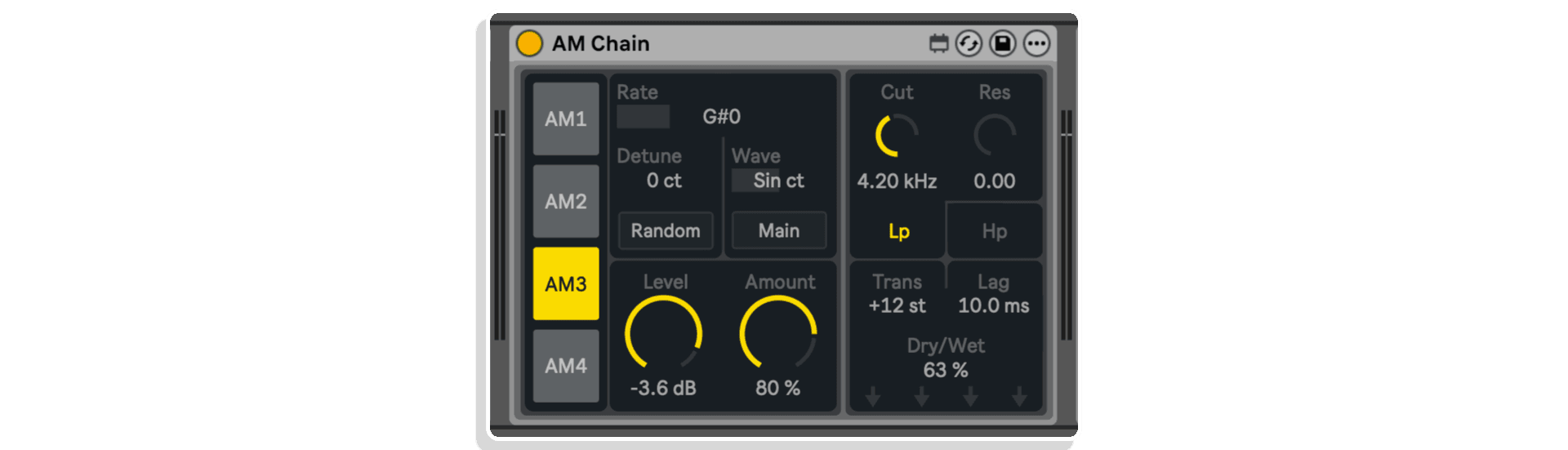The height and width of the screenshot is (450, 1568).
Task: Enable the Lp filter mode
Action: (x=898, y=231)
